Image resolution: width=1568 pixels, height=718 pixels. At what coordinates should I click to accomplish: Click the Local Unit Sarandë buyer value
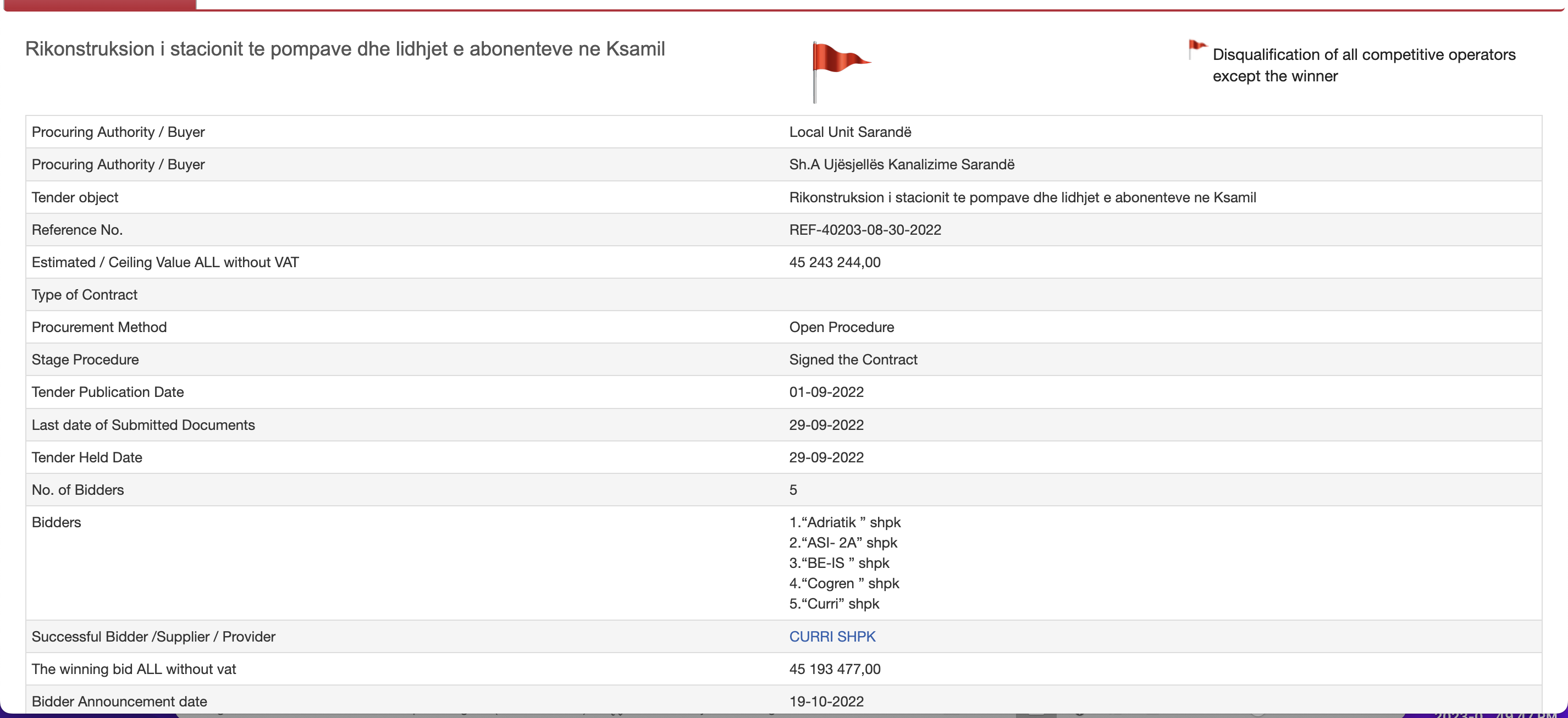coord(850,132)
